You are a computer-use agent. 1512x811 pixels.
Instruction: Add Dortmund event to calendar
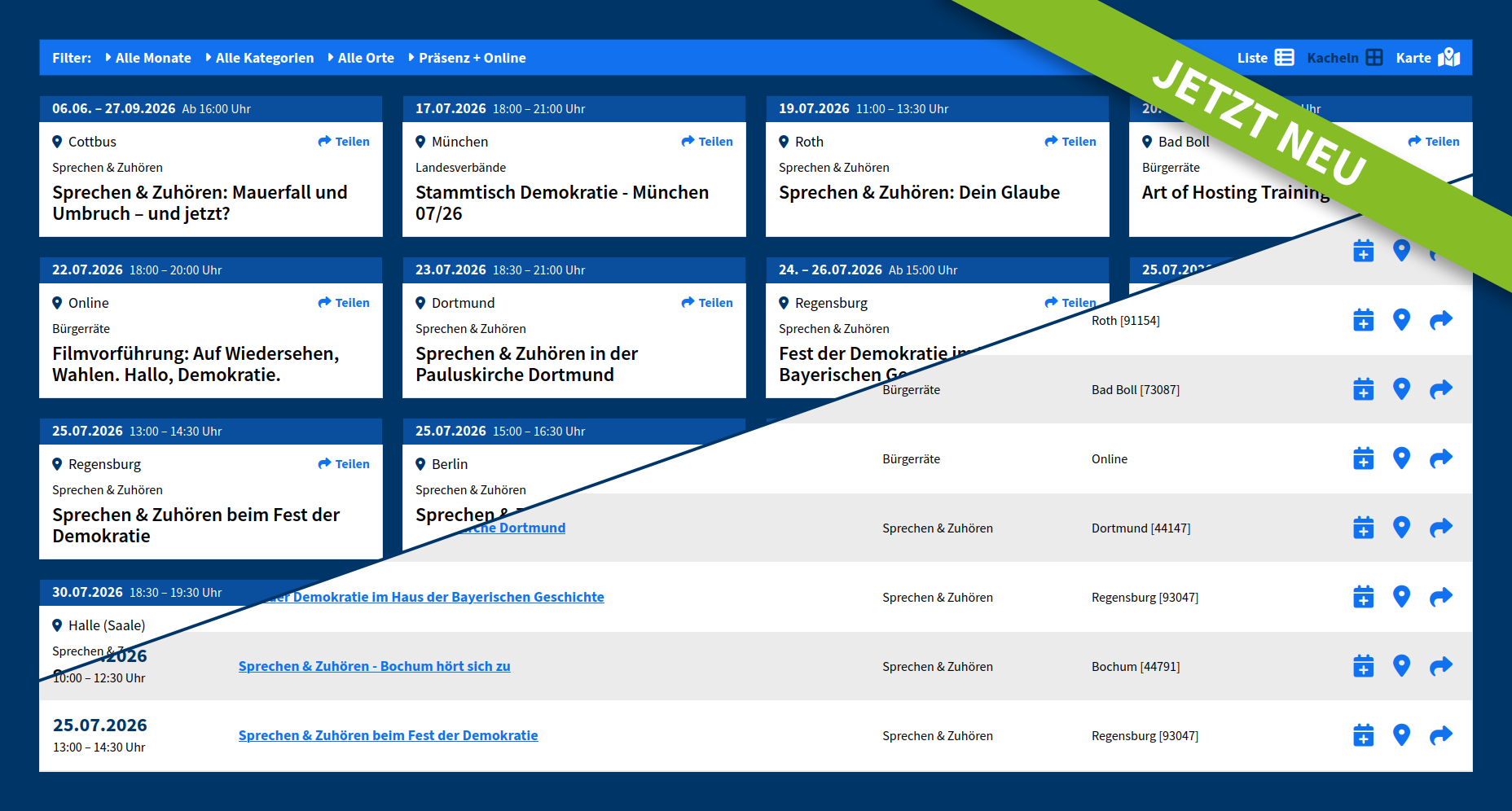click(1363, 528)
